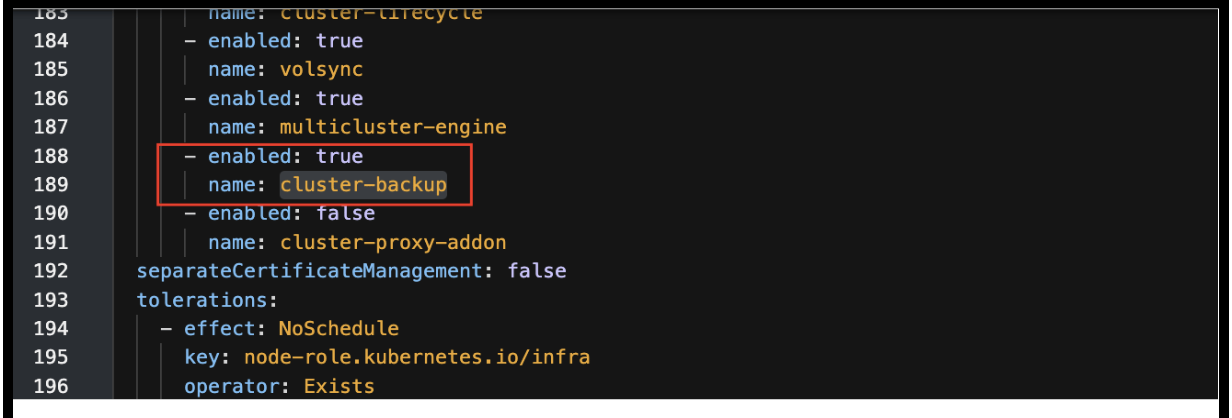Click the cluster-proxy-addon name value
Viewport: 1232px width, 418px height.
[x=393, y=243]
